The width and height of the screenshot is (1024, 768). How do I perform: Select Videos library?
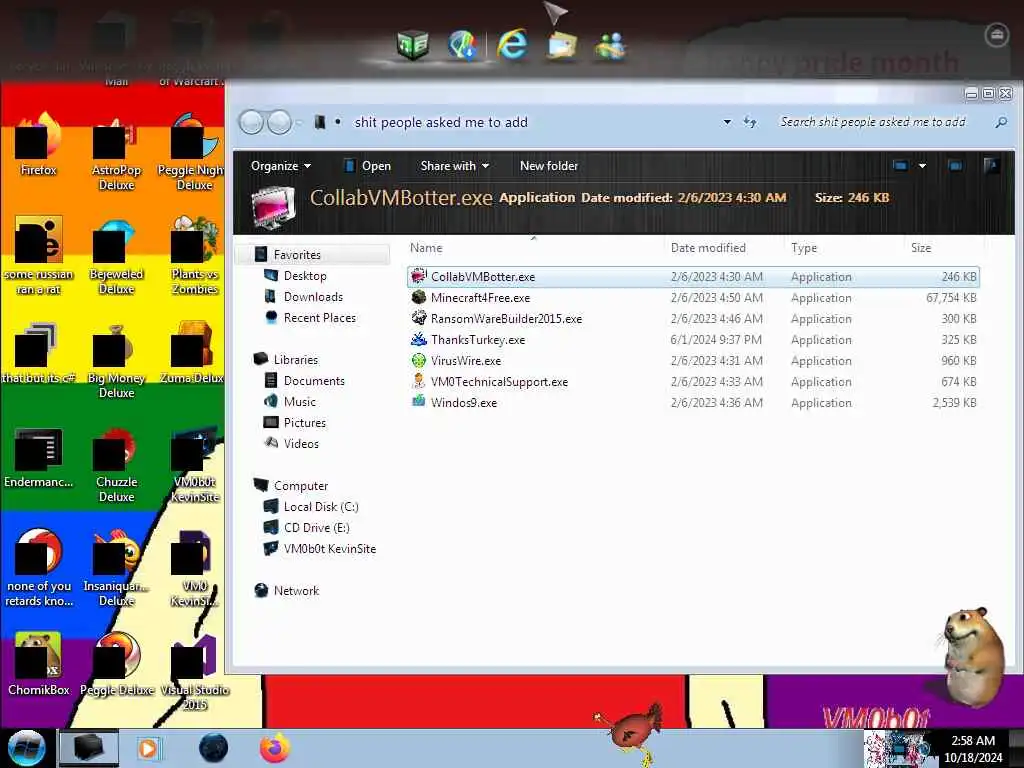[301, 443]
